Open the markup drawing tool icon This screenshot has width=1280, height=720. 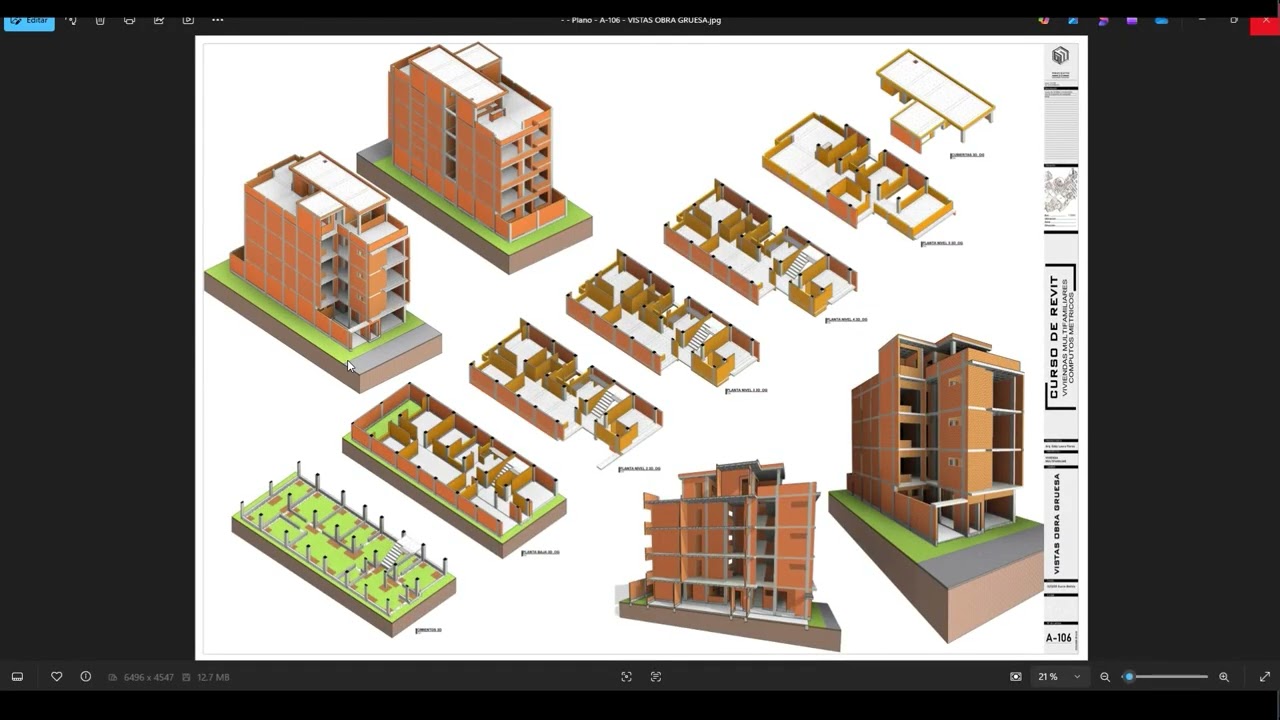tap(159, 20)
